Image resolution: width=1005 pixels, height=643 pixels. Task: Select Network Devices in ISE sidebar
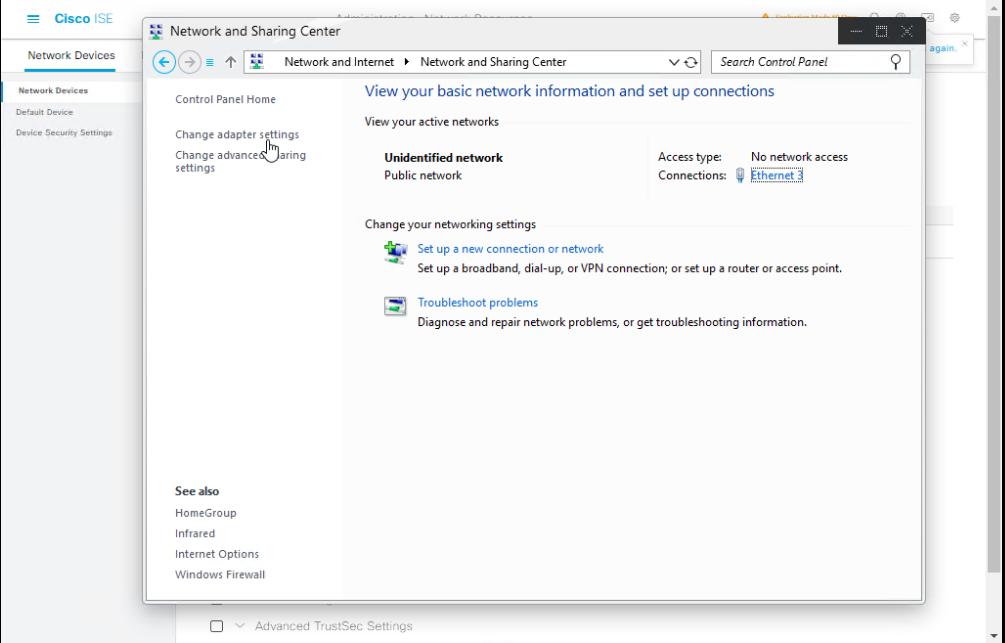coord(53,90)
